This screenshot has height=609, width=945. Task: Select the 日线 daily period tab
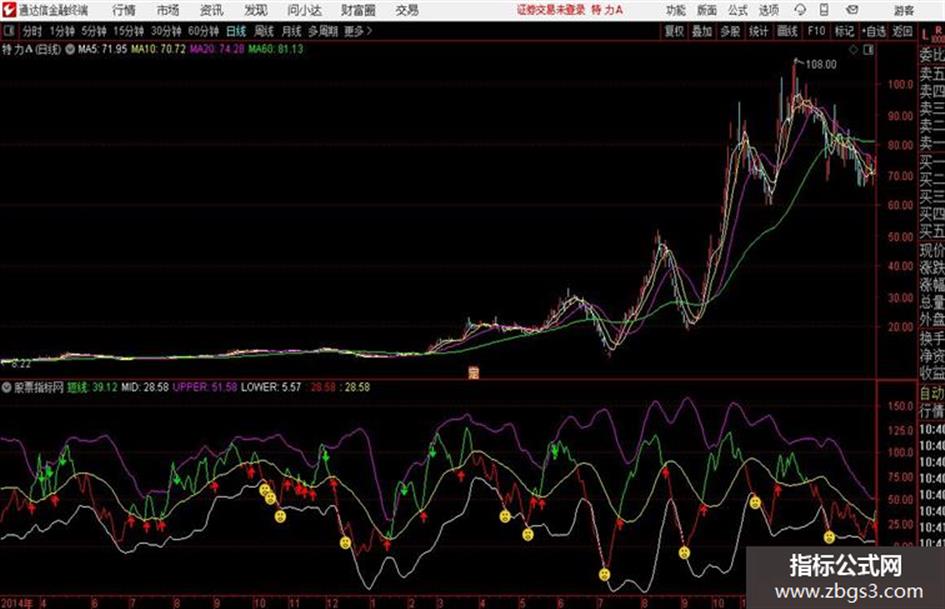[x=236, y=31]
